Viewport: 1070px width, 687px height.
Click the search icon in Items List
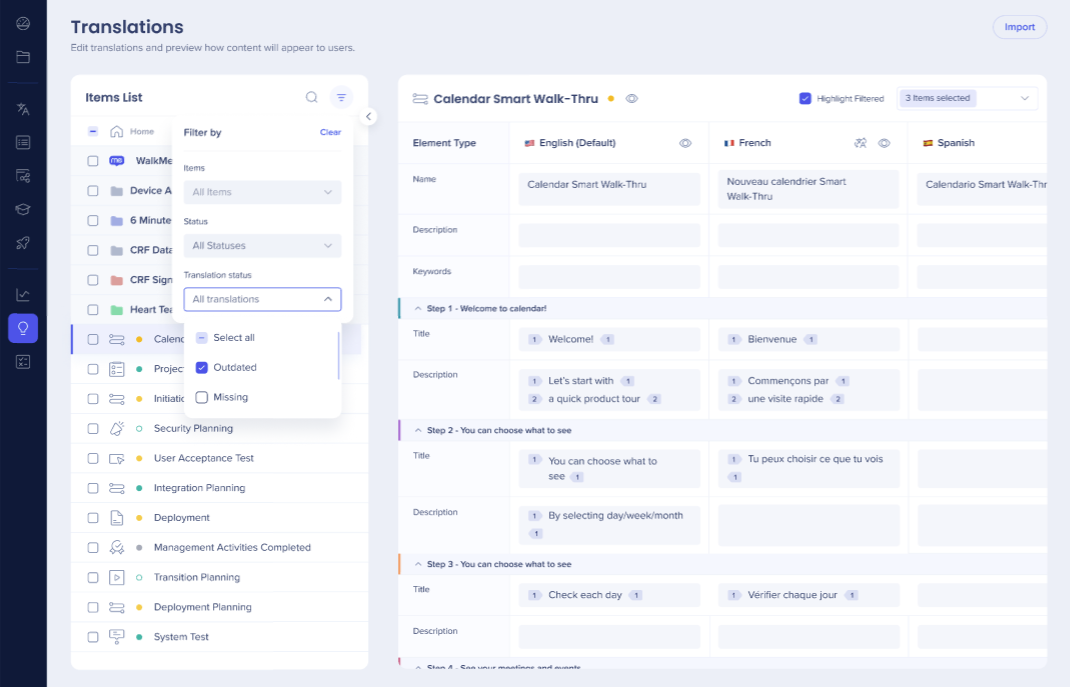(x=312, y=97)
